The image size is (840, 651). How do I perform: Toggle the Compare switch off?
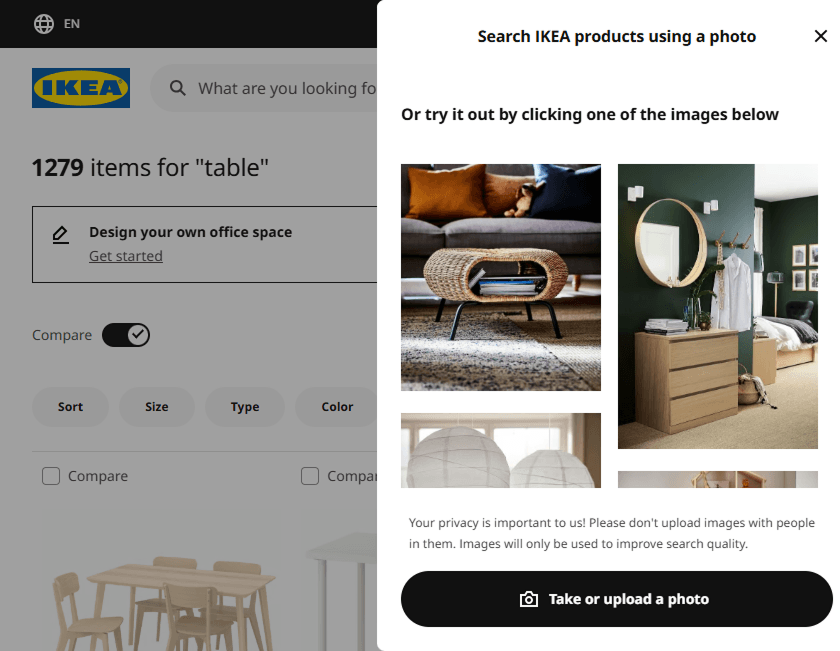coord(126,334)
